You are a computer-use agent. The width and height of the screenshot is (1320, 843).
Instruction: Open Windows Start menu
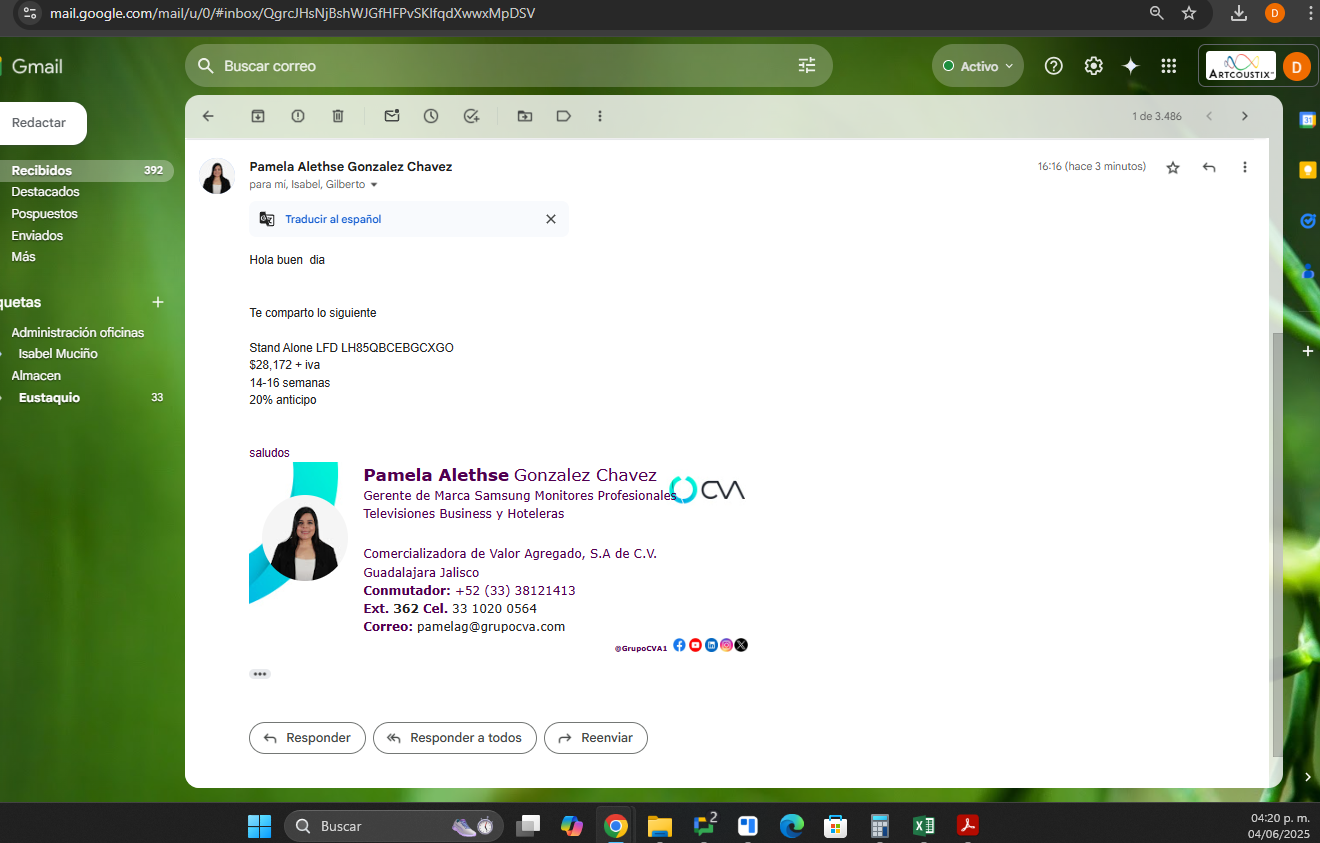coord(260,826)
